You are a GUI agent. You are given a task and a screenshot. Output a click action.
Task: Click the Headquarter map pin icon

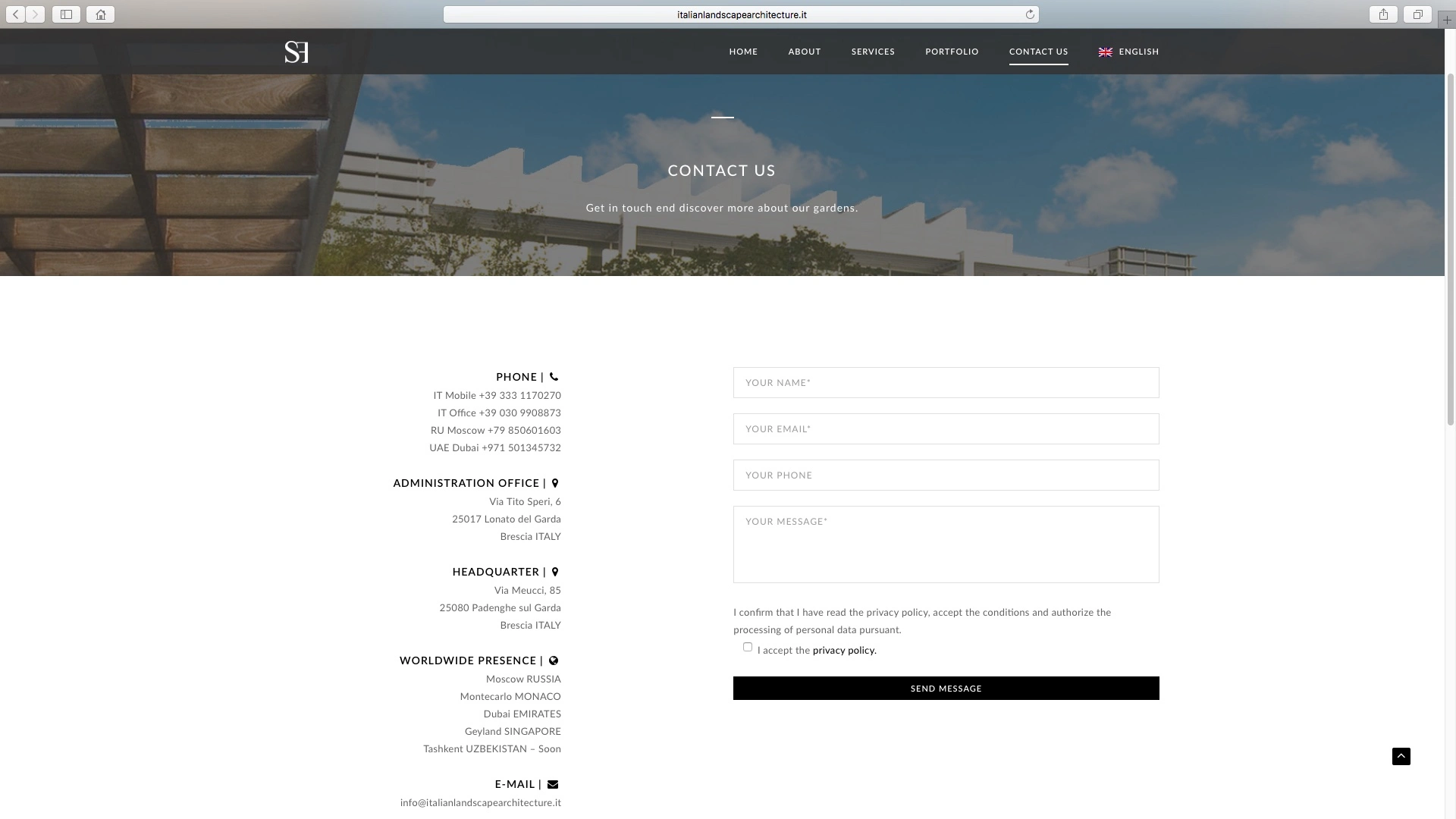[x=555, y=572]
